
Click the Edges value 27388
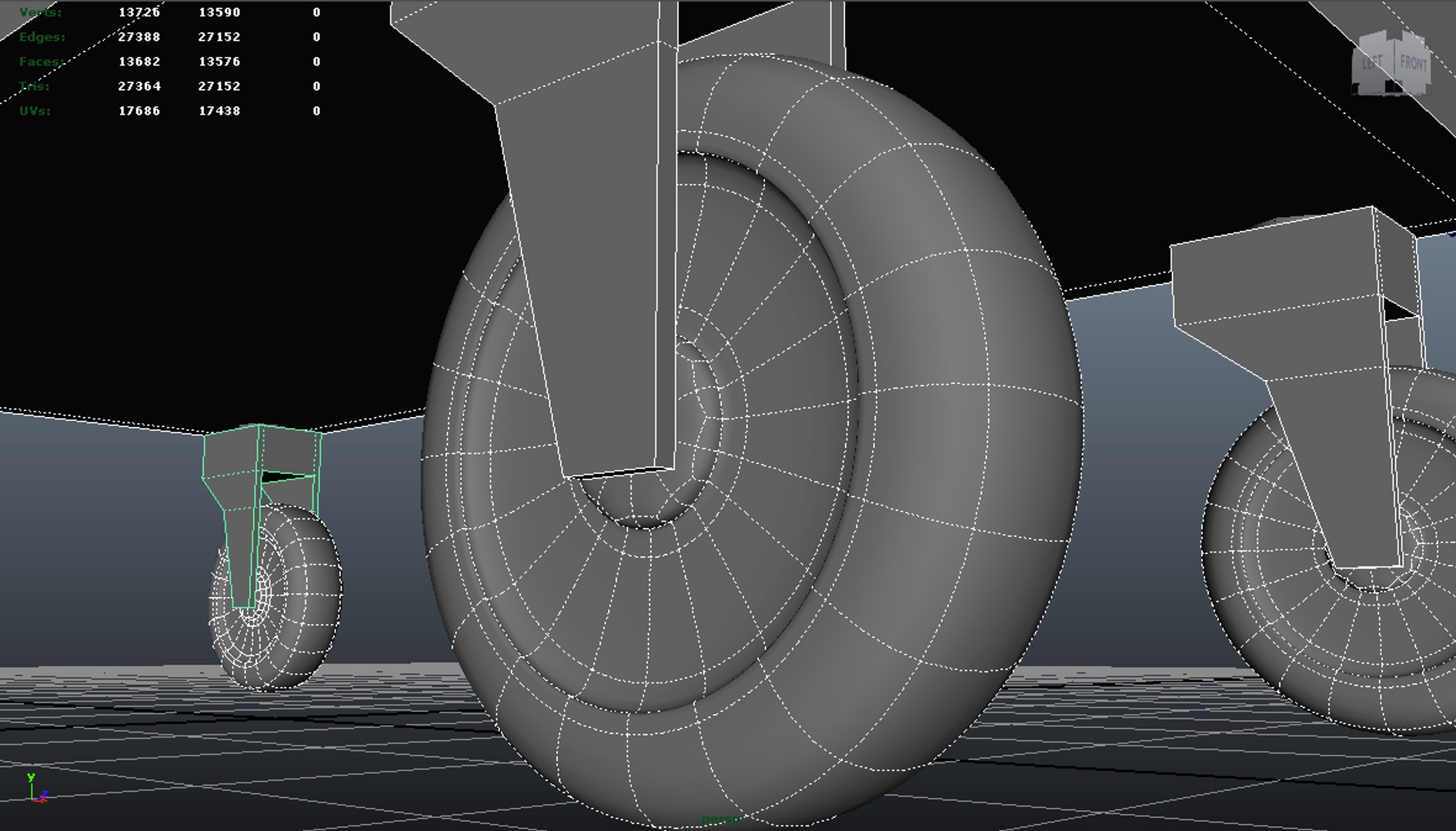coord(139,37)
